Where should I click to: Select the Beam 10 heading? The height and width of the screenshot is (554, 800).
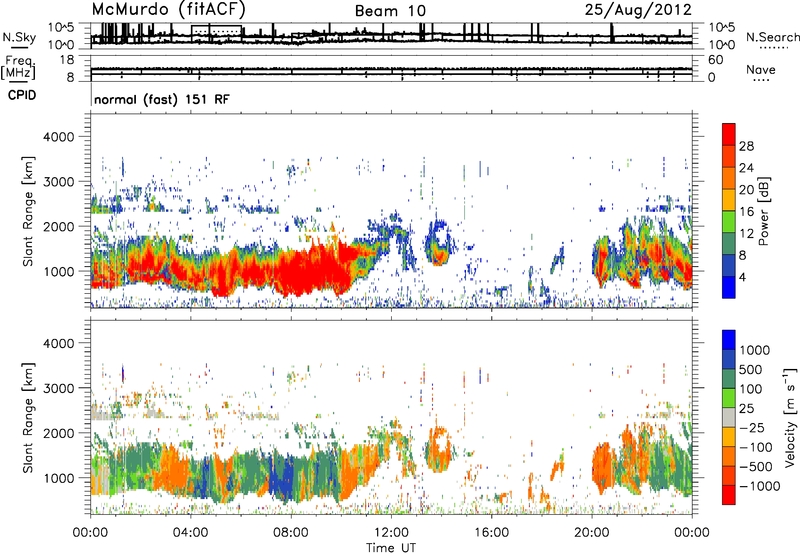pos(390,11)
